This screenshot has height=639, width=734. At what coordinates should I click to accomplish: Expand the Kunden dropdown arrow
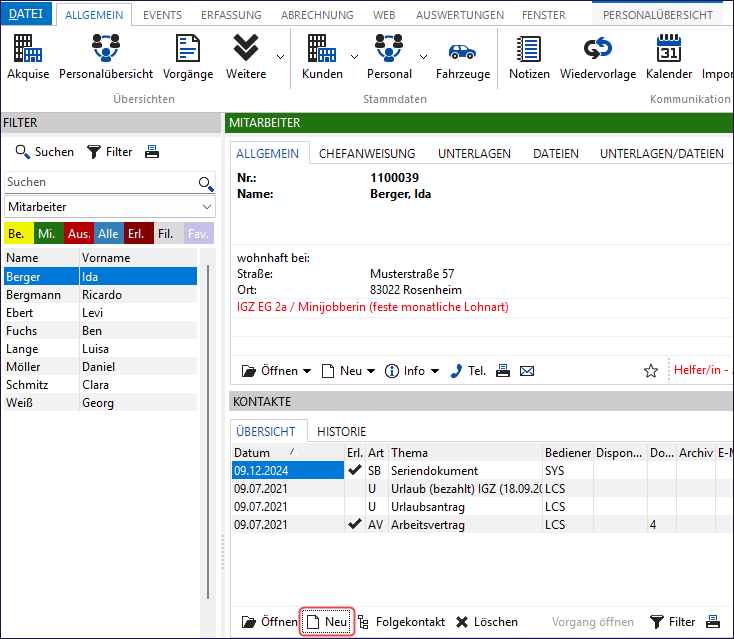click(x=355, y=57)
